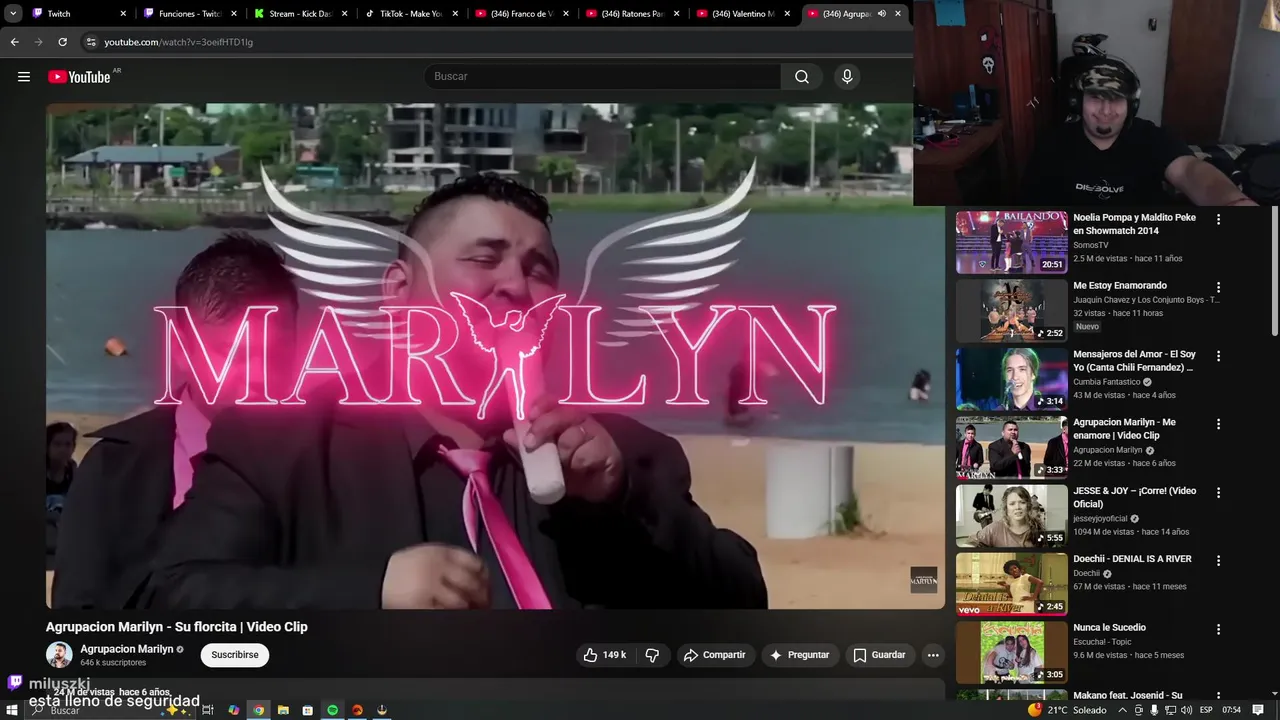Open the Agrupacion Marilyn channel avatar
This screenshot has width=1280, height=720.
point(59,655)
